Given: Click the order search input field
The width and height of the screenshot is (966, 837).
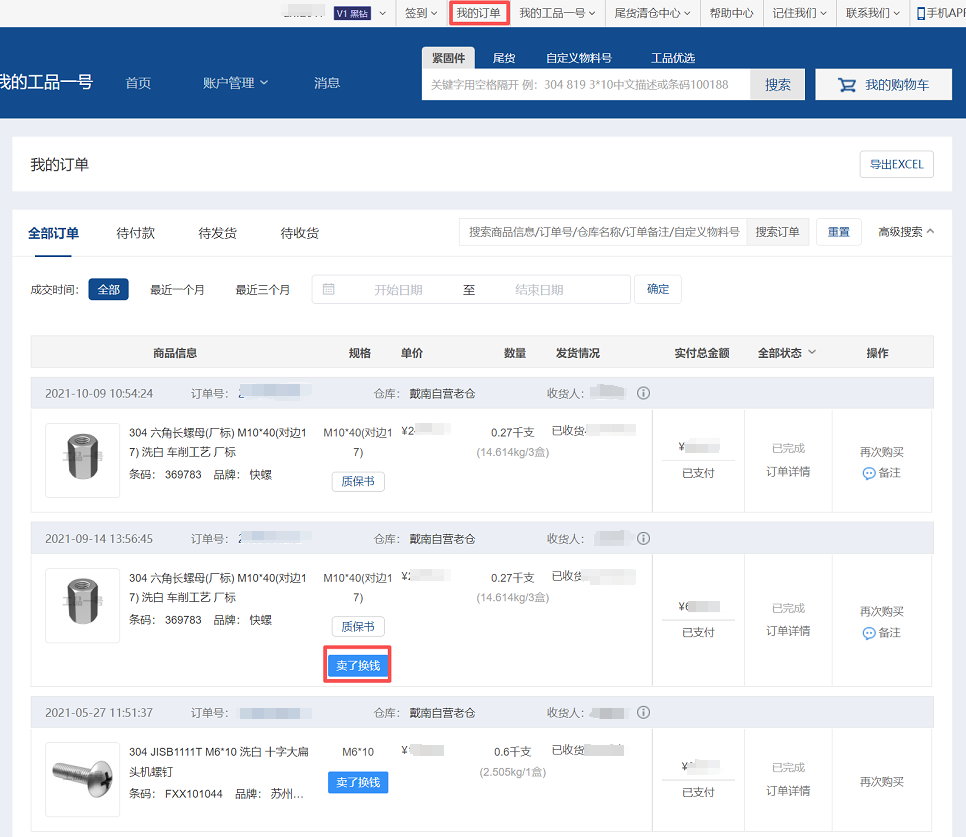Looking at the screenshot, I should click(603, 232).
